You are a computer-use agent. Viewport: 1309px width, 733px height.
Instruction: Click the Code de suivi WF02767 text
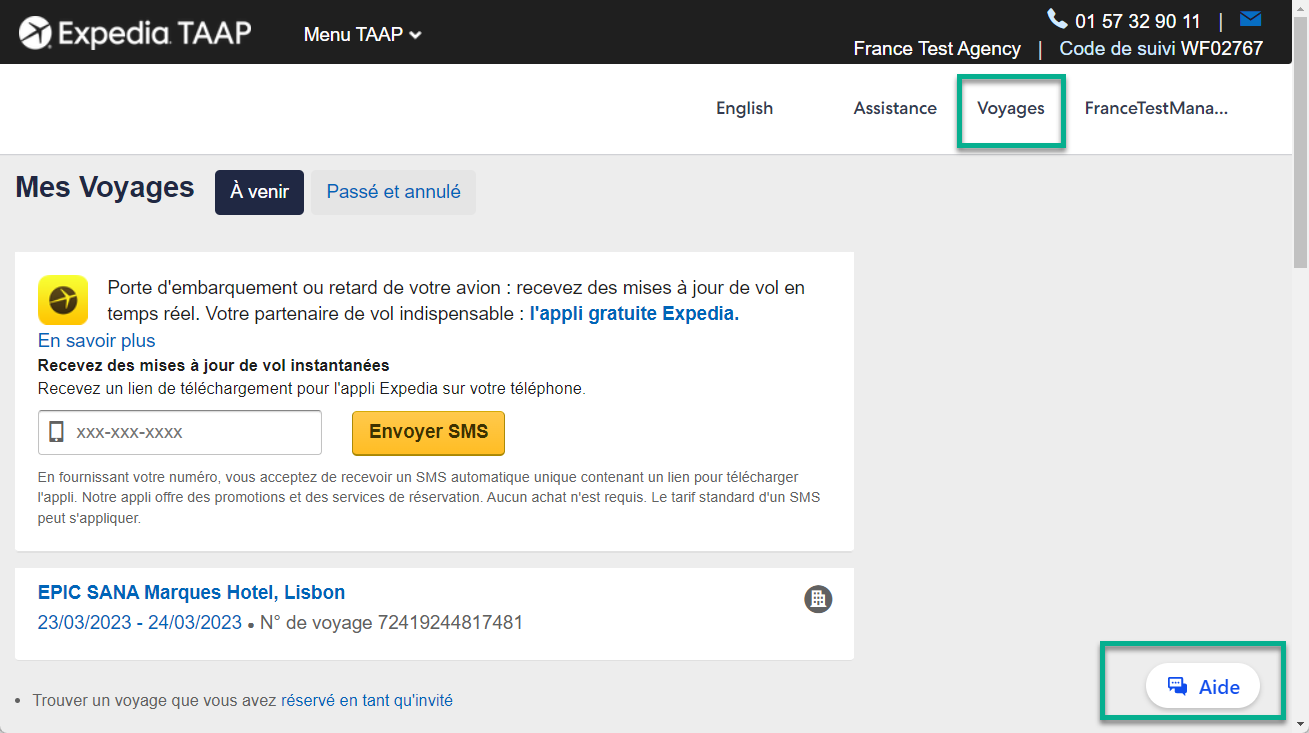tap(1161, 48)
